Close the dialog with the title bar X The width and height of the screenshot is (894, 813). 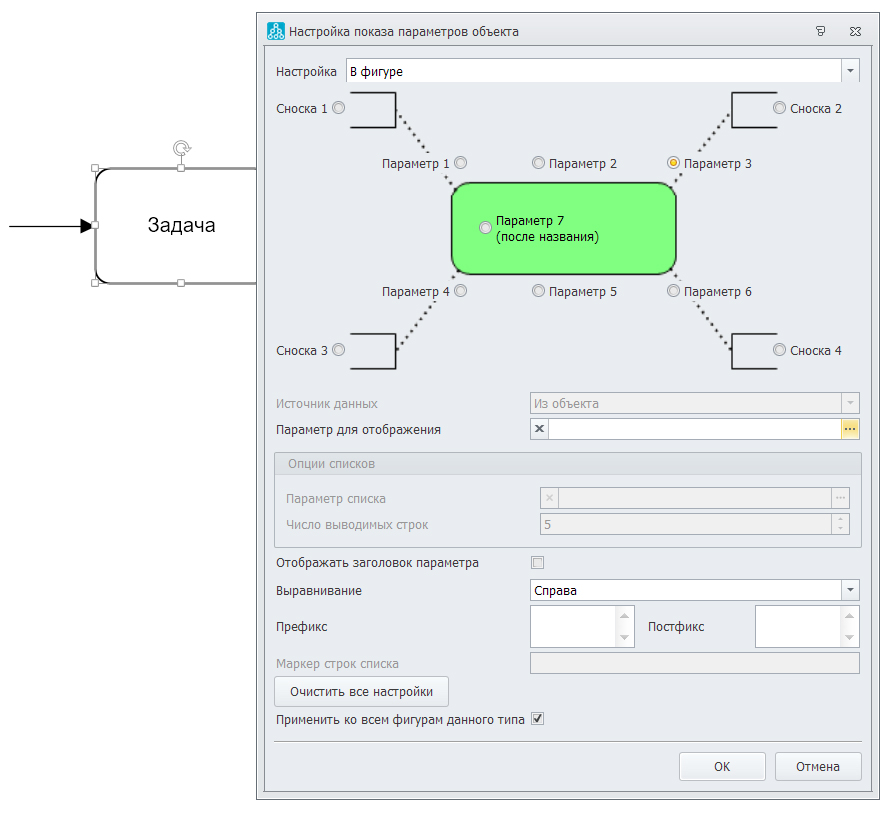click(x=855, y=31)
